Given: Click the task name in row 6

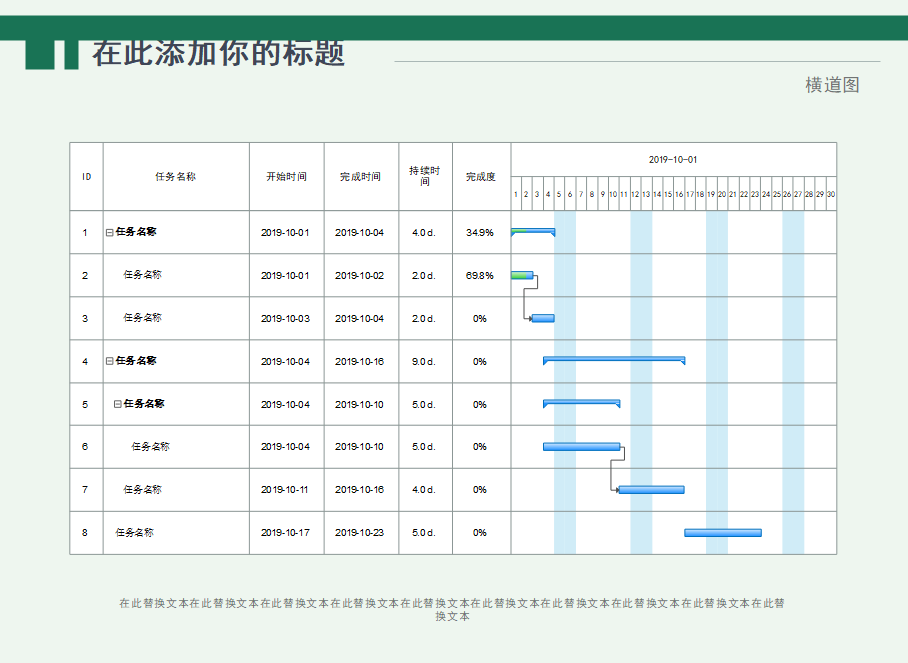Looking at the screenshot, I should click(151, 446).
